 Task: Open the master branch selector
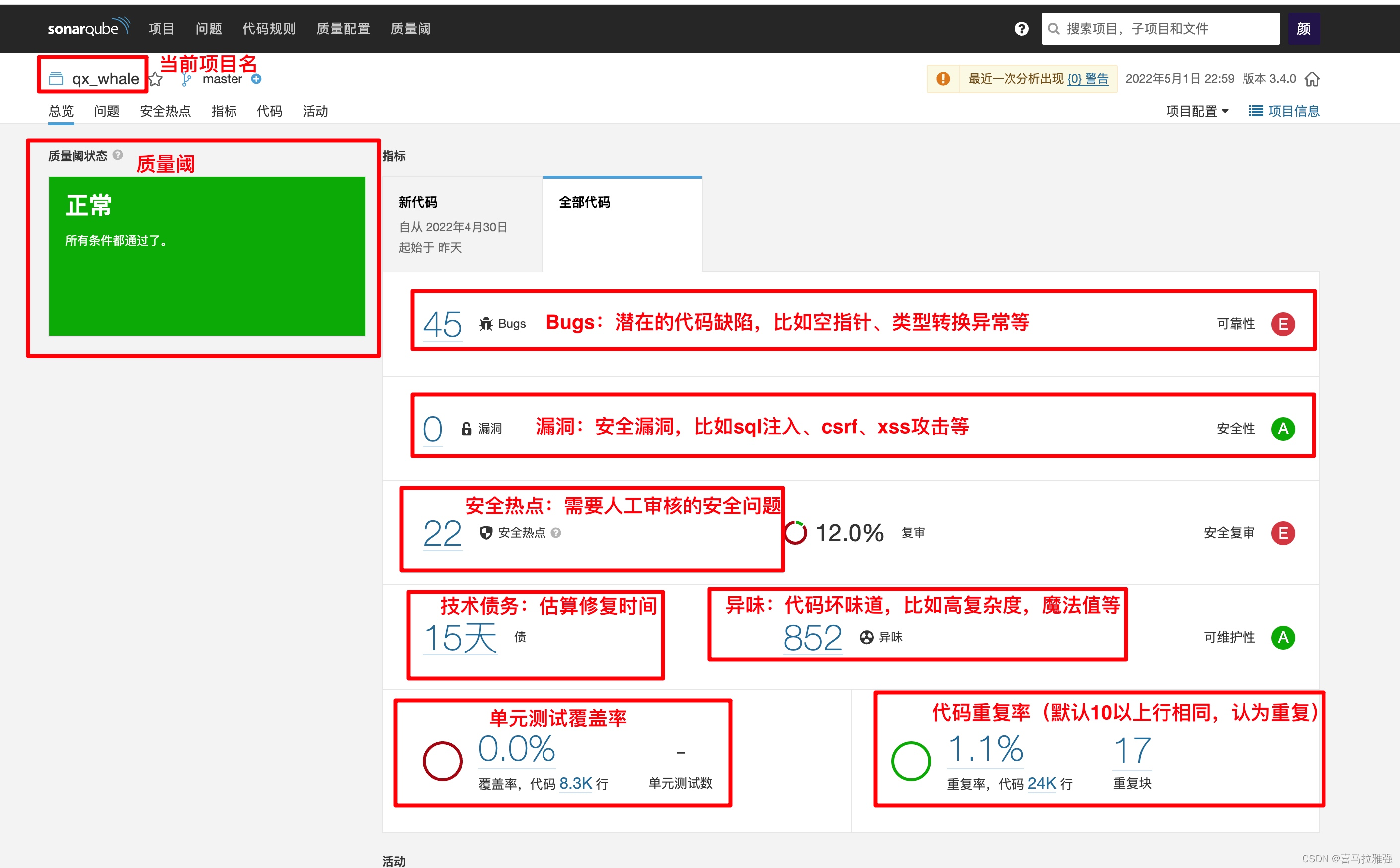click(222, 79)
